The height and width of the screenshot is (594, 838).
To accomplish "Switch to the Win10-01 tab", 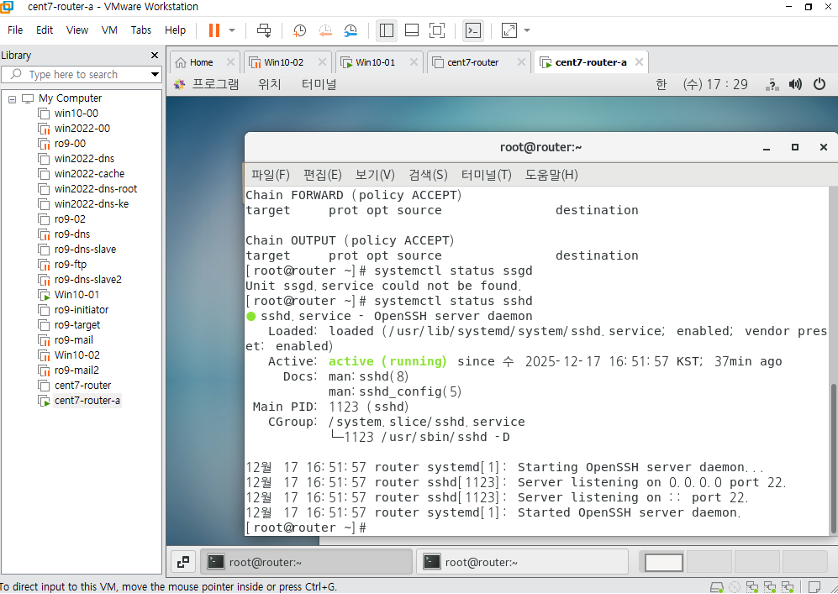I will click(374, 63).
